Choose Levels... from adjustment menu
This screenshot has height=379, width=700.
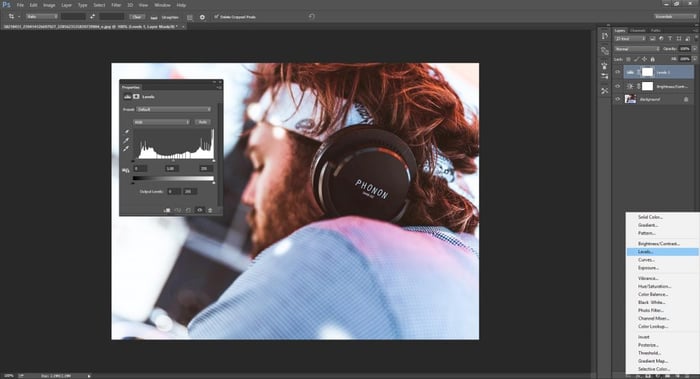(662, 252)
